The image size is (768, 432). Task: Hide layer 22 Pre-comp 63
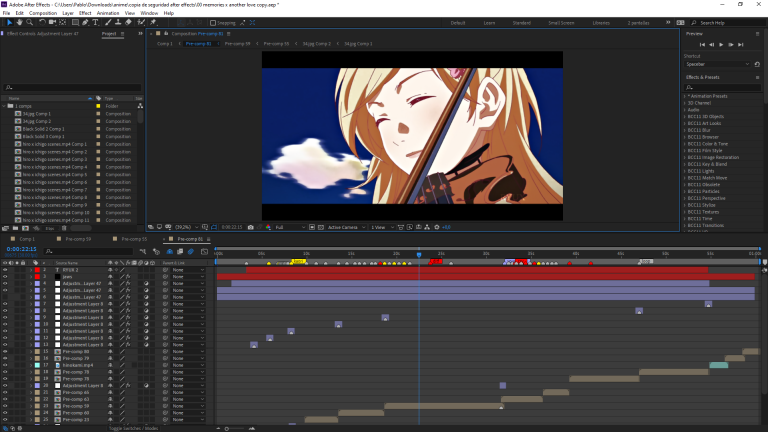click(5, 399)
